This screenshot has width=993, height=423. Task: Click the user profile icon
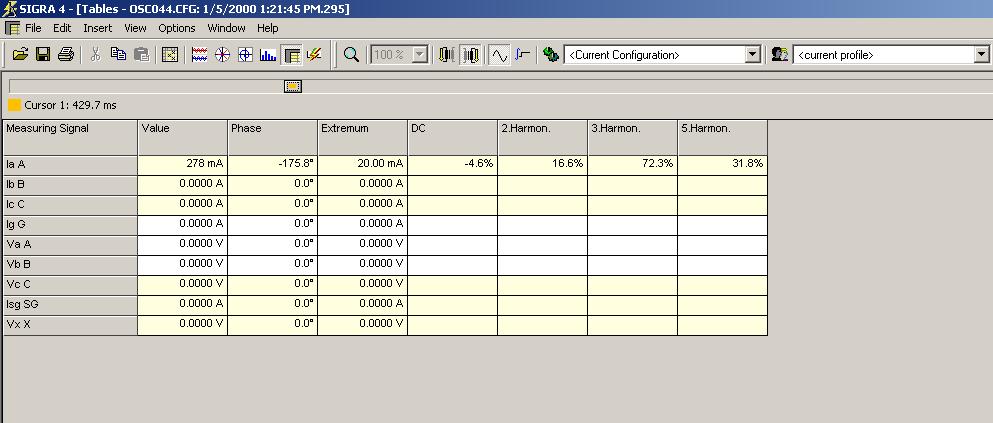pos(780,54)
